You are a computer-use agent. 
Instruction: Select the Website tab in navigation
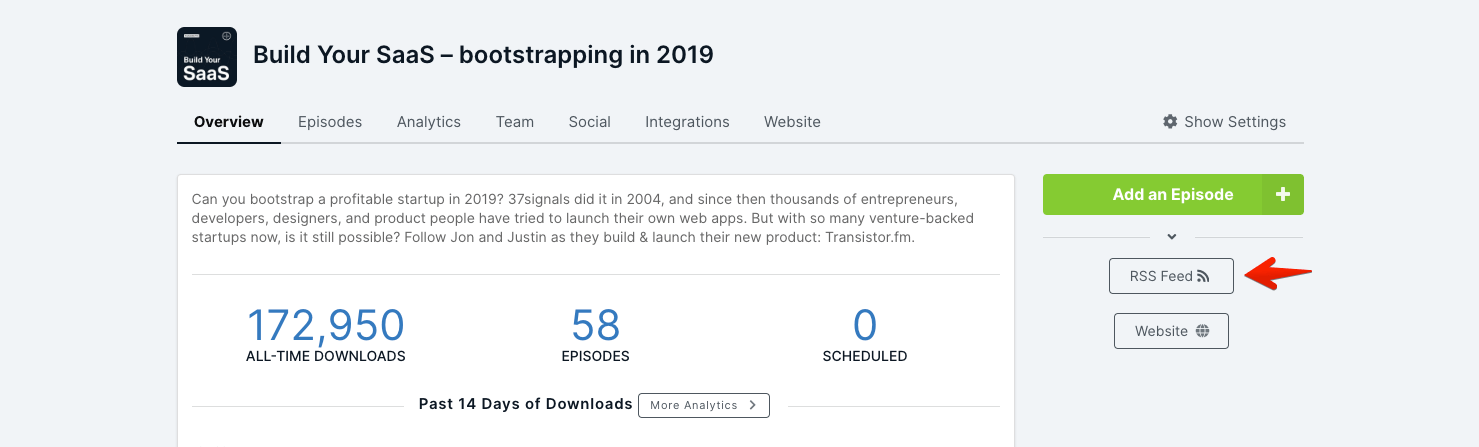pyautogui.click(x=792, y=122)
